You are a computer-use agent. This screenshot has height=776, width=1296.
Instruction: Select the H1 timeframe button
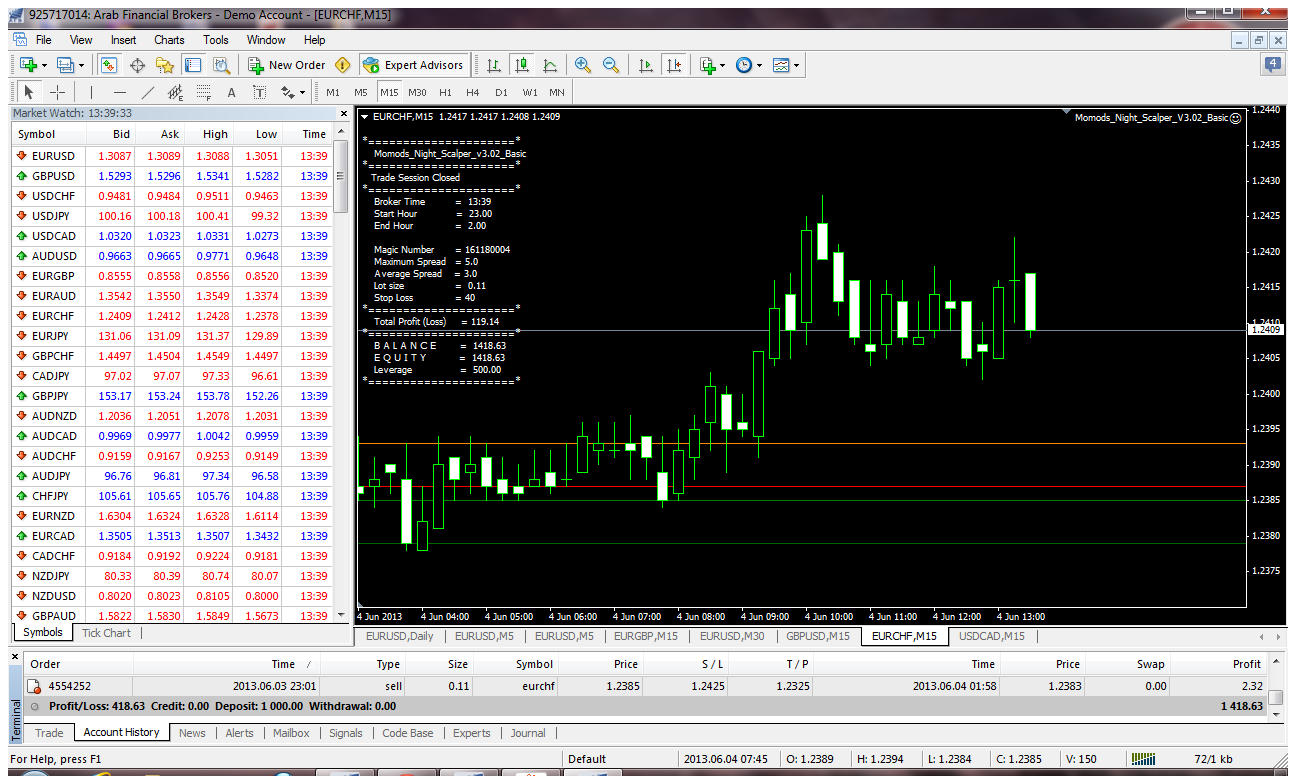[446, 93]
